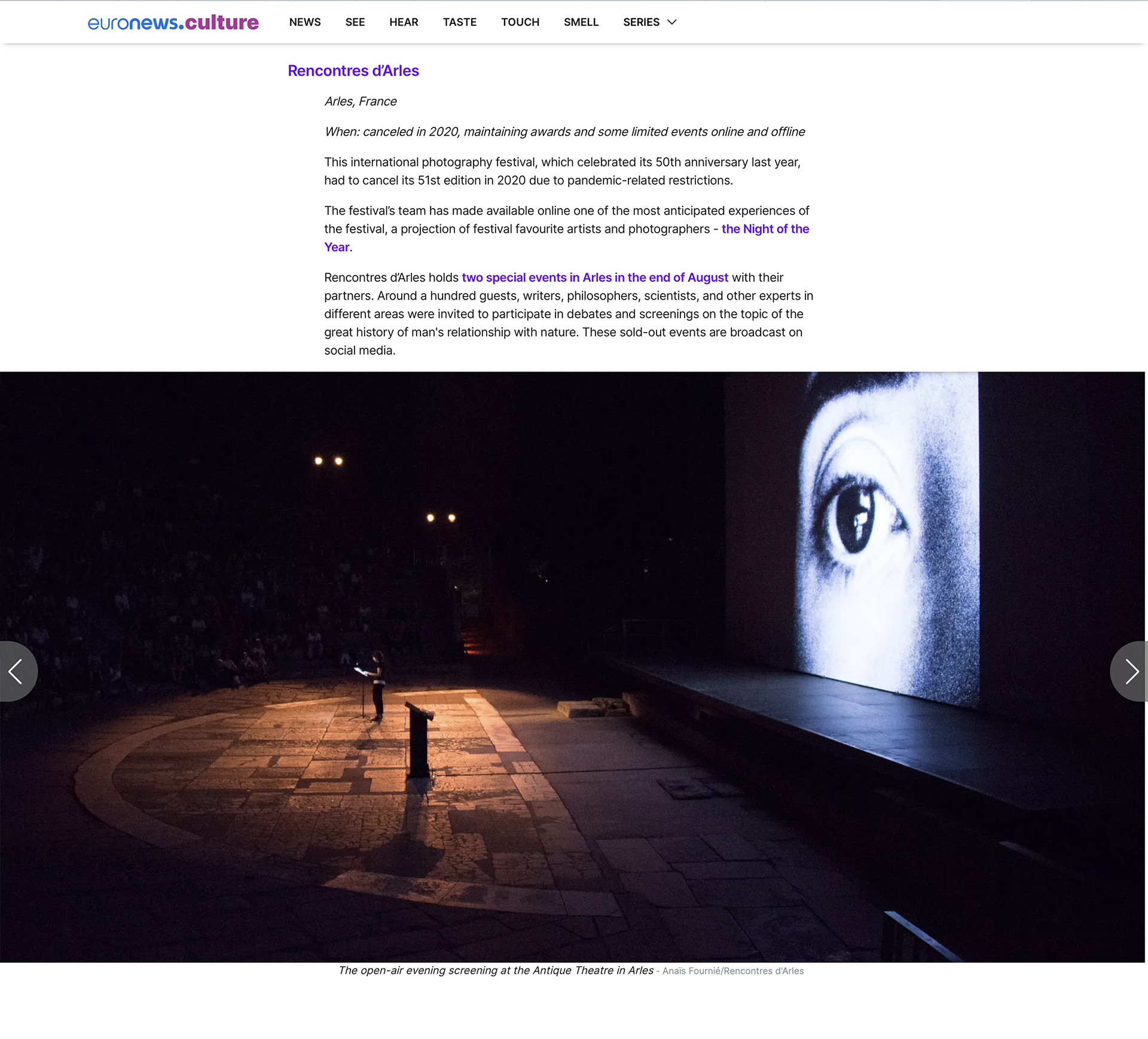Choose the TOUCH menu item
Image resolution: width=1148 pixels, height=1039 pixels.
(520, 22)
